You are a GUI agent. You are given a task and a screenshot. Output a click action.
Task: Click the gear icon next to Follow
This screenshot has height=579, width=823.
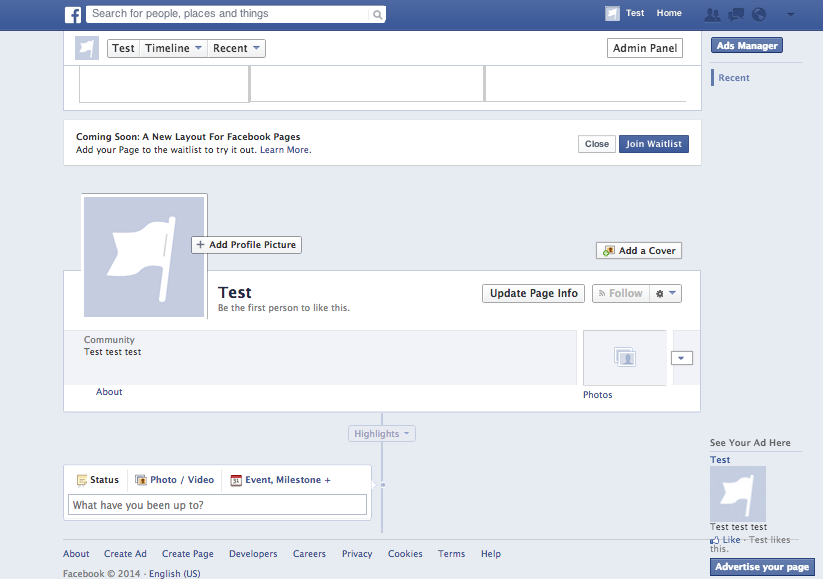(x=660, y=294)
